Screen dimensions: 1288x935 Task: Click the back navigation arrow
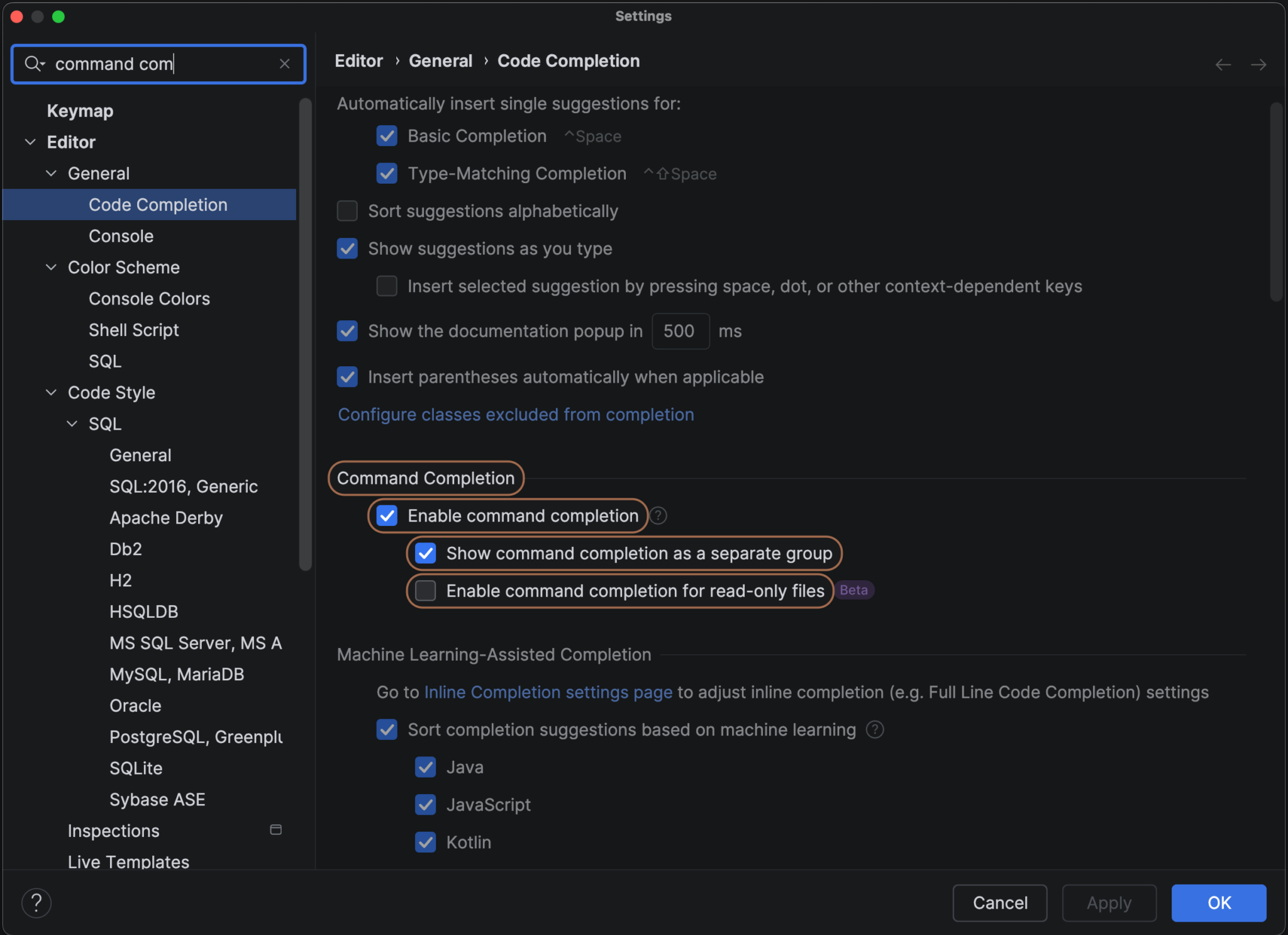tap(1222, 65)
